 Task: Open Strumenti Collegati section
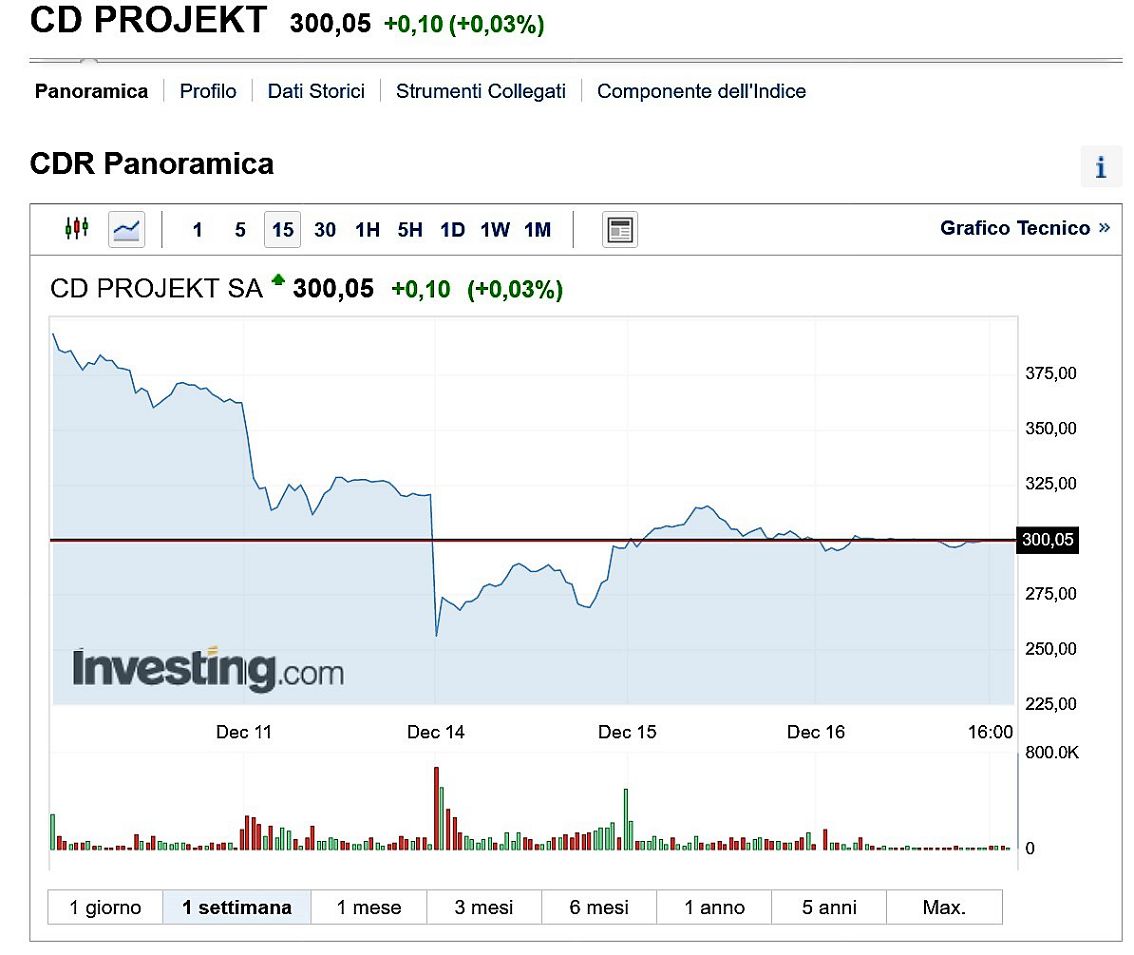click(481, 91)
